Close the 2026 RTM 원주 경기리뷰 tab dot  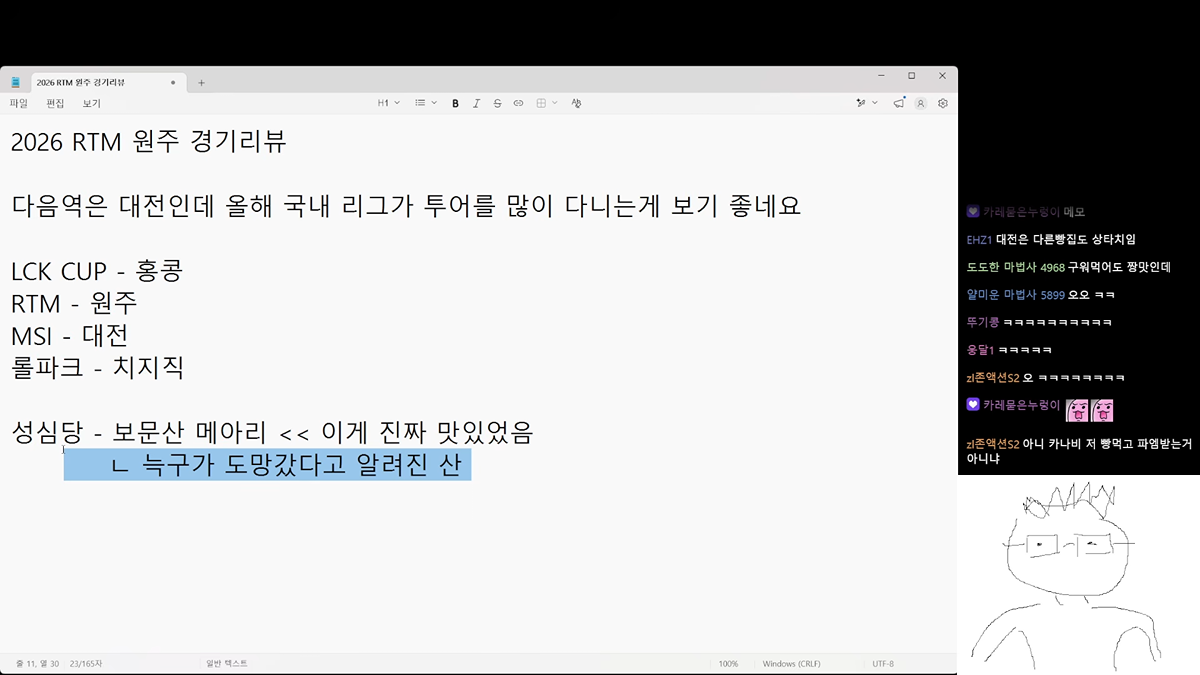tap(173, 82)
